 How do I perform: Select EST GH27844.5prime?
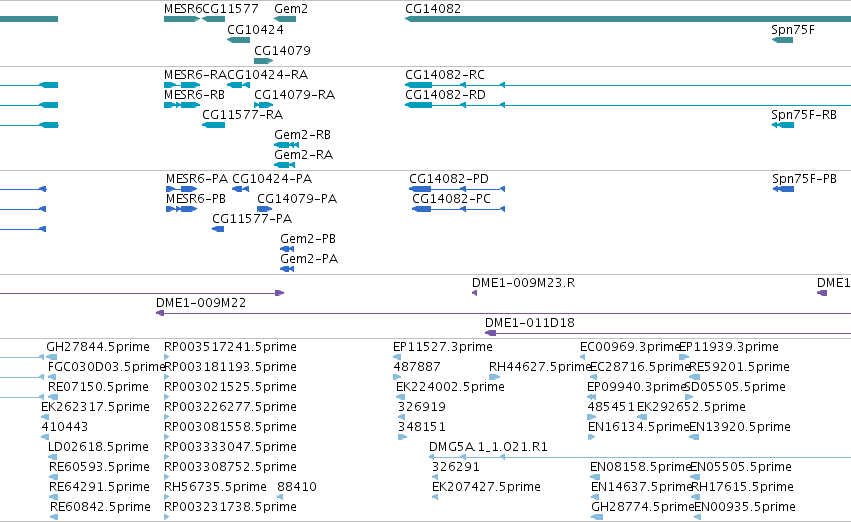coord(98,347)
